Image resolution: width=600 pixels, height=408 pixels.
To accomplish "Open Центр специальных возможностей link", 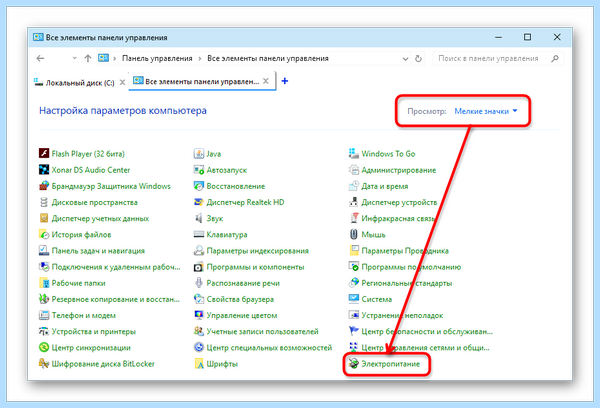I will [269, 348].
